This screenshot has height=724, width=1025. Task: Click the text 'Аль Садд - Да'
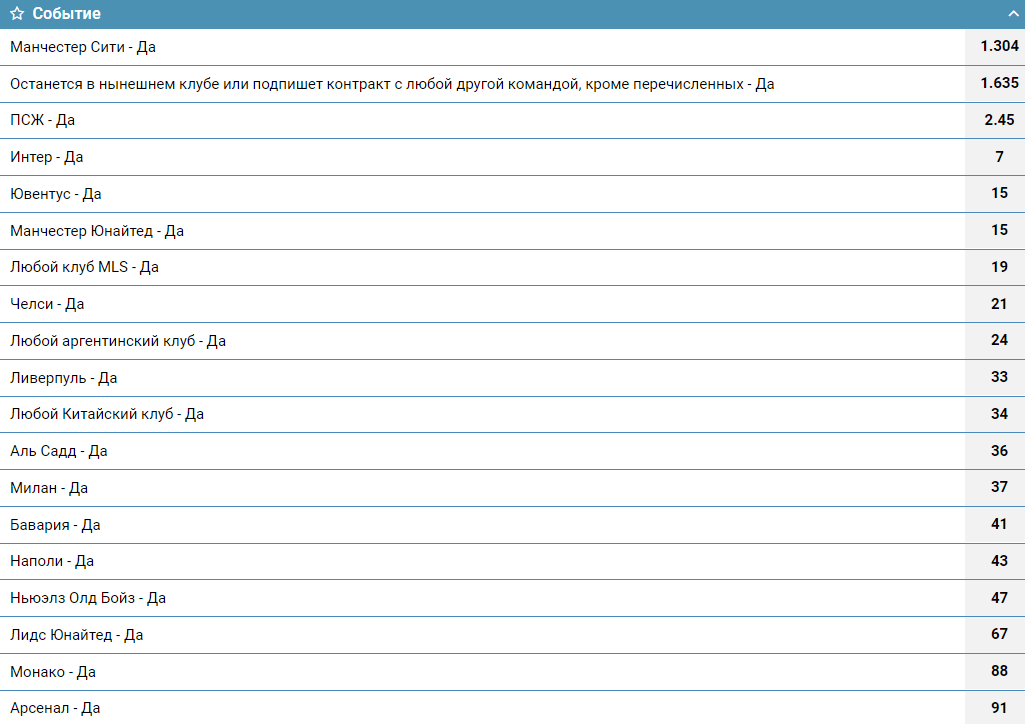pyautogui.click(x=59, y=451)
